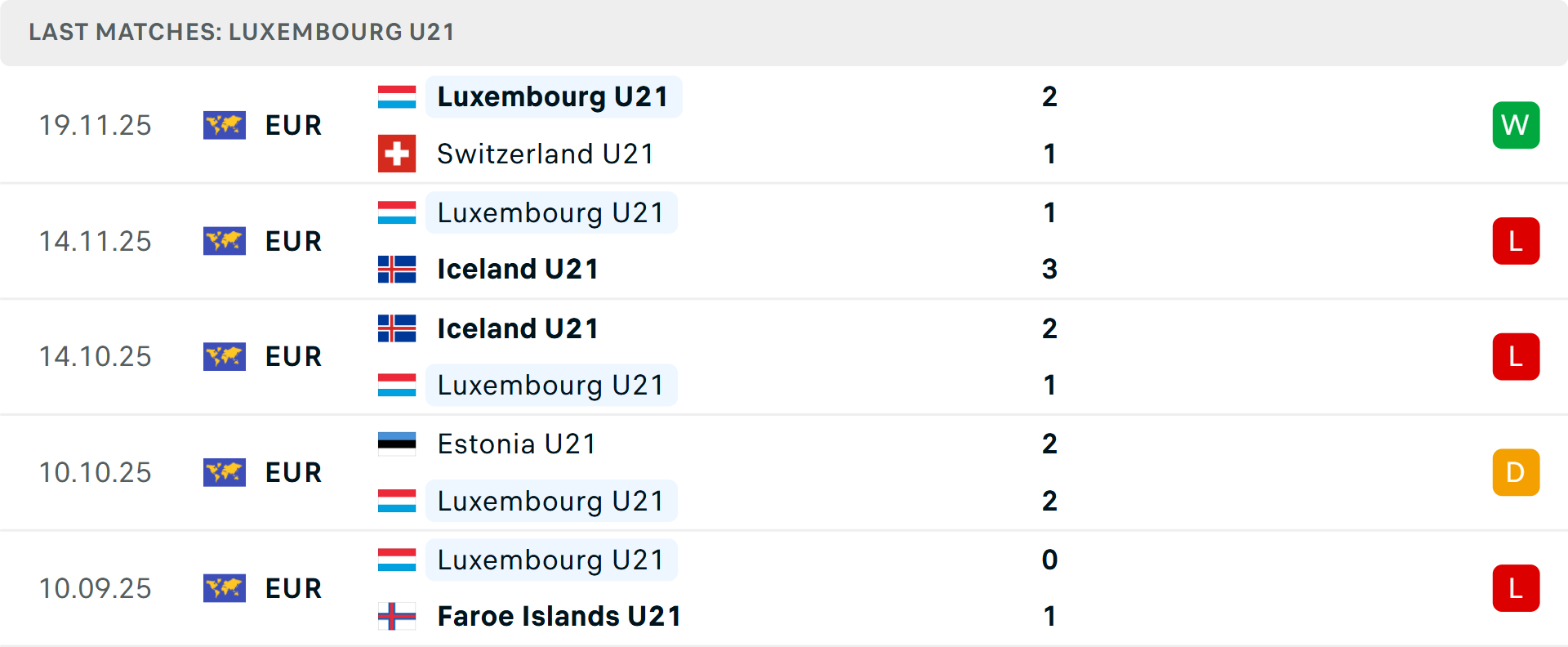This screenshot has width=1568, height=647.
Task: Click Iceland flag in the 14.11.25 match
Action: 397,269
